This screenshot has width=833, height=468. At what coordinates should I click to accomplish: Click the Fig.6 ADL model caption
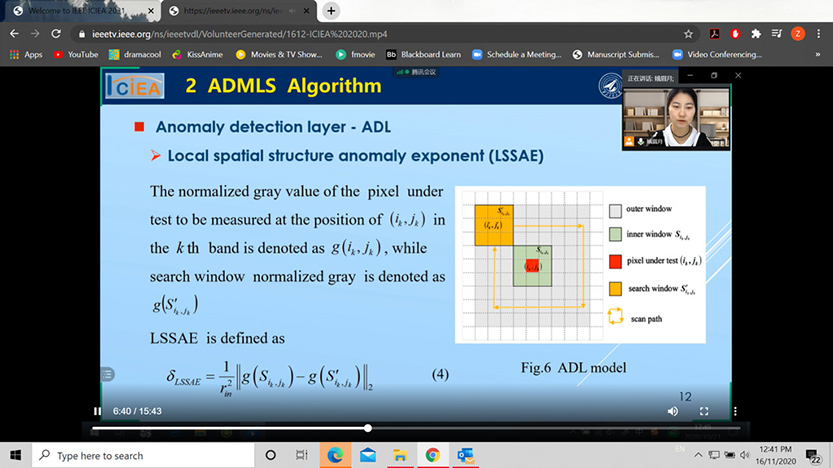coord(573,368)
